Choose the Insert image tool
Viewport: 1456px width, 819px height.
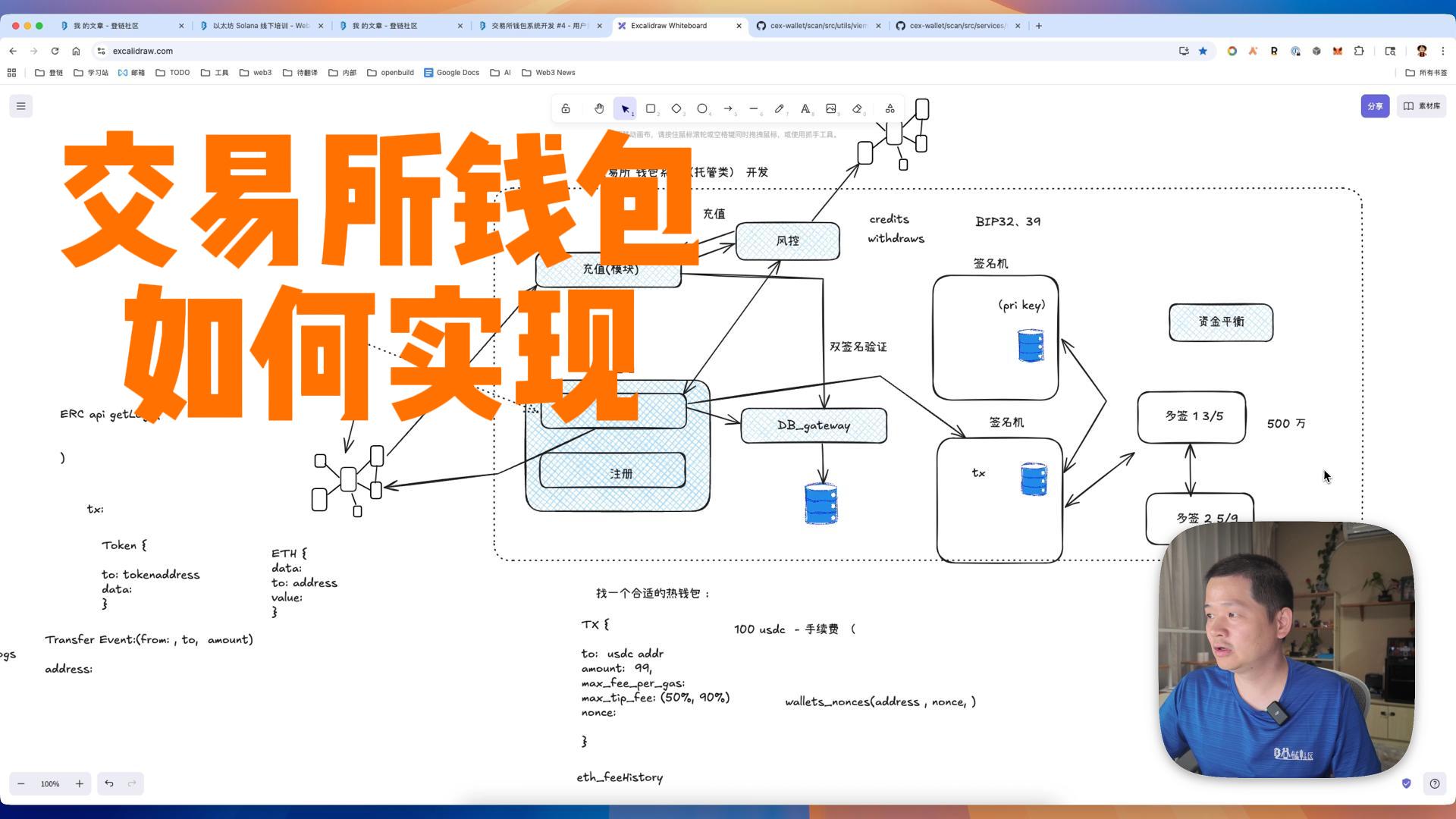click(831, 108)
